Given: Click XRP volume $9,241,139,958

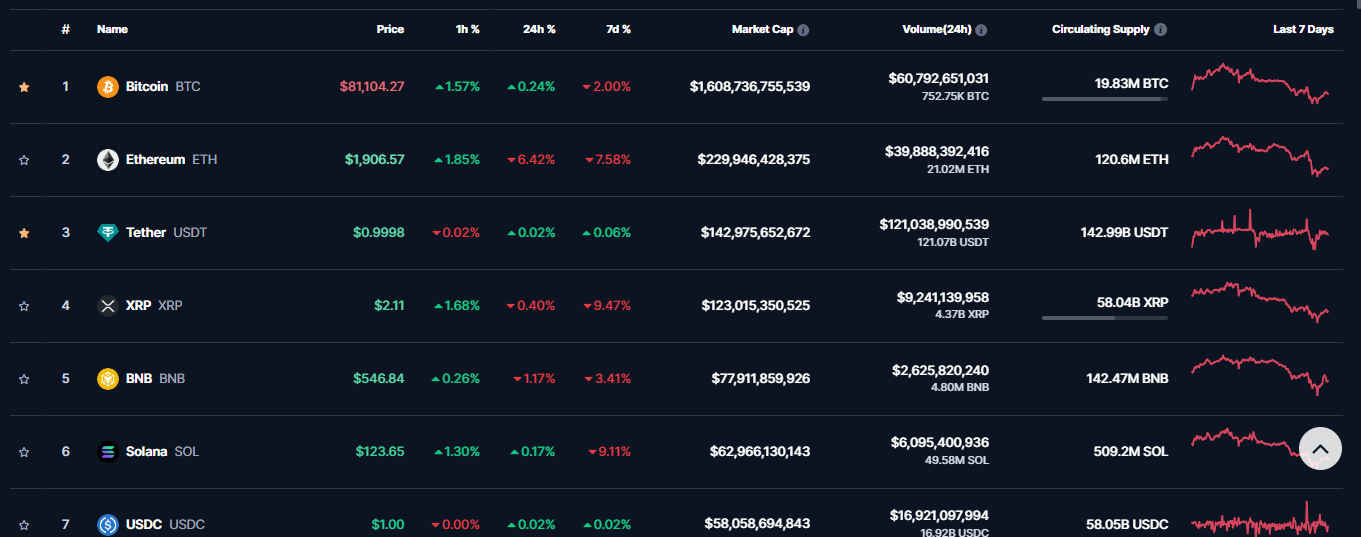Looking at the screenshot, I should coord(943,297).
